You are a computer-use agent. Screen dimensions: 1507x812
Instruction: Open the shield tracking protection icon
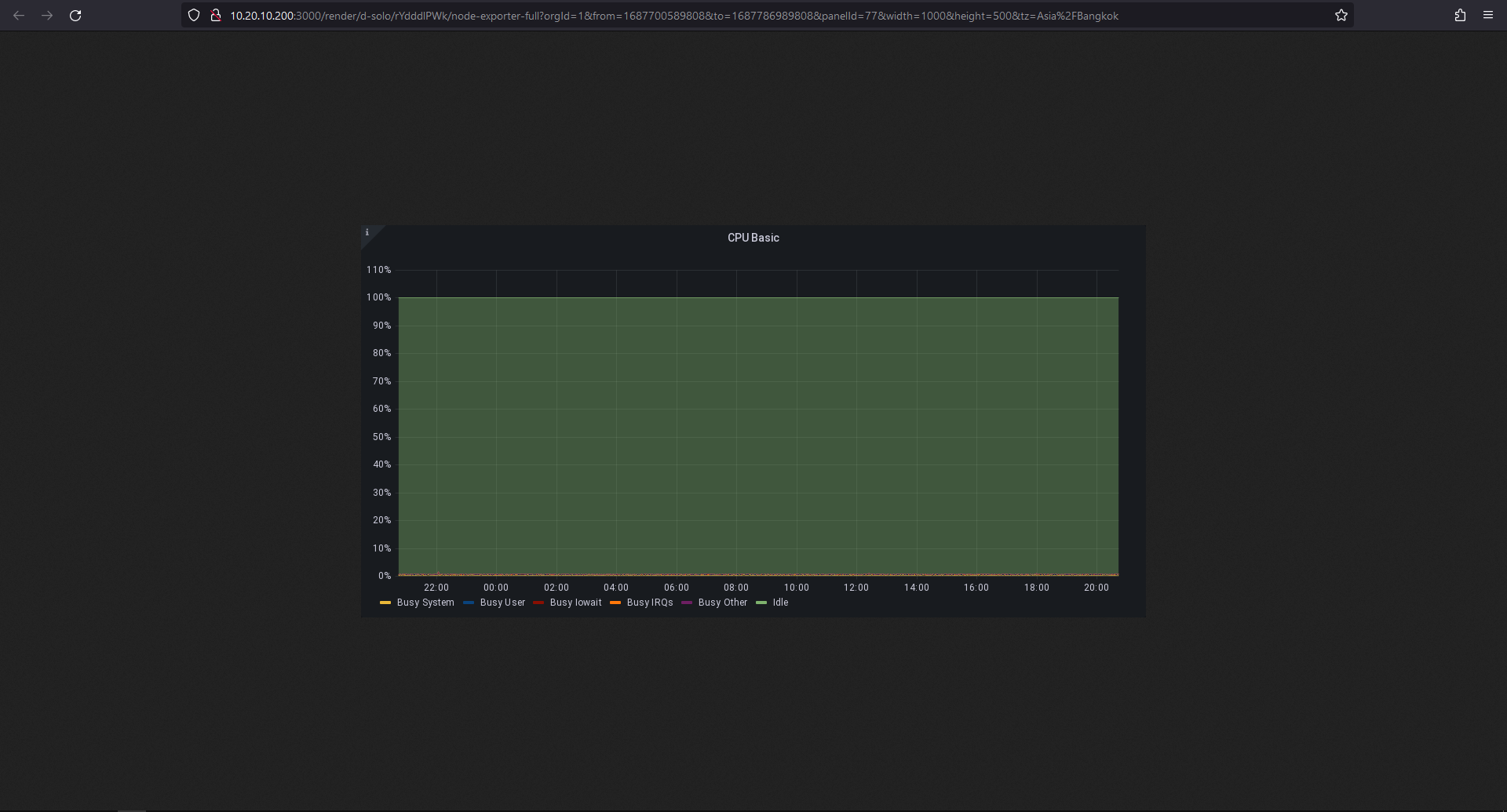coord(194,16)
